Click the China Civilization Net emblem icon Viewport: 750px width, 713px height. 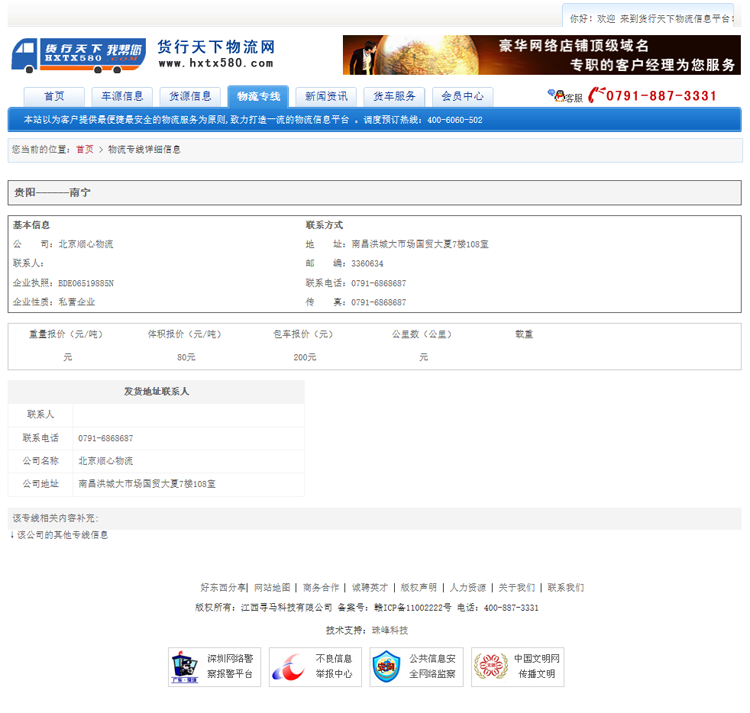click(491, 667)
